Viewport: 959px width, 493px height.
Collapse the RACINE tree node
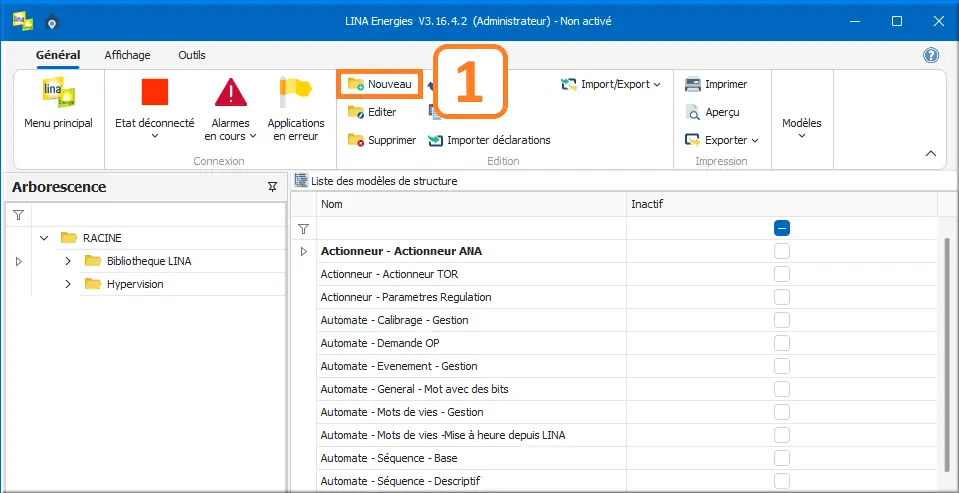(44, 238)
